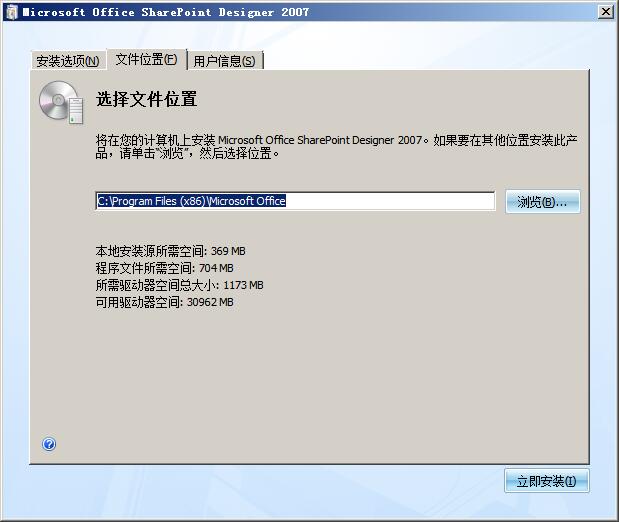Screen dimensions: 619x522
Task: Click the CD and computer setup icon
Action: [x=62, y=102]
